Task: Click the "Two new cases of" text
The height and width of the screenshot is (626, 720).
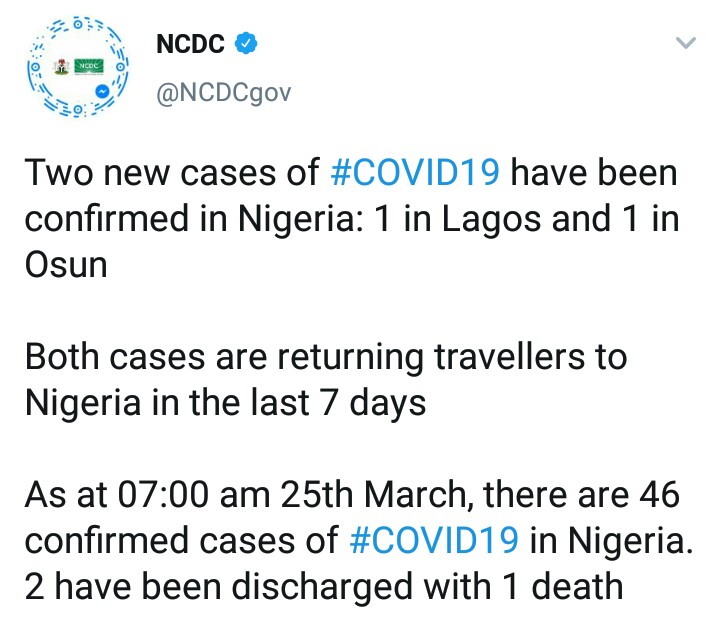Action: coord(172,173)
